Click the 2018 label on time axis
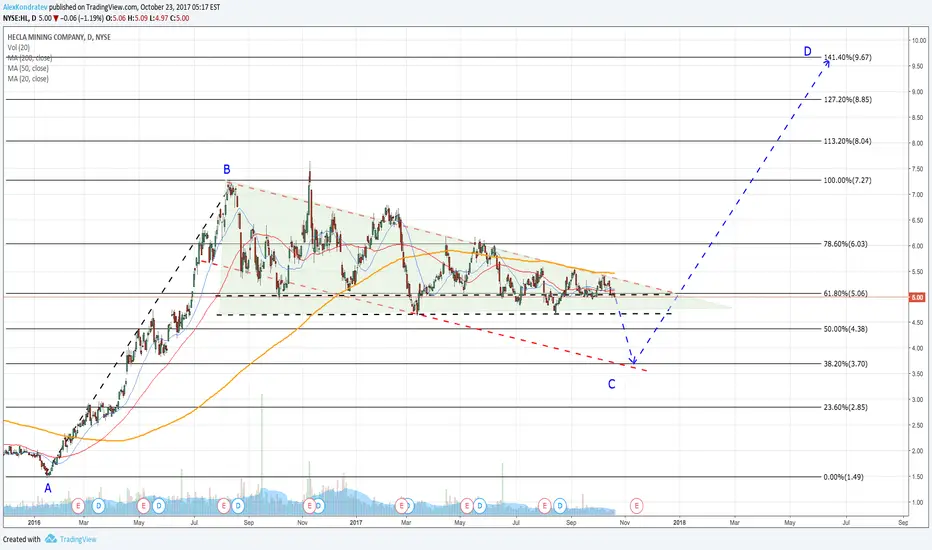The image size is (932, 550). pyautogui.click(x=679, y=523)
